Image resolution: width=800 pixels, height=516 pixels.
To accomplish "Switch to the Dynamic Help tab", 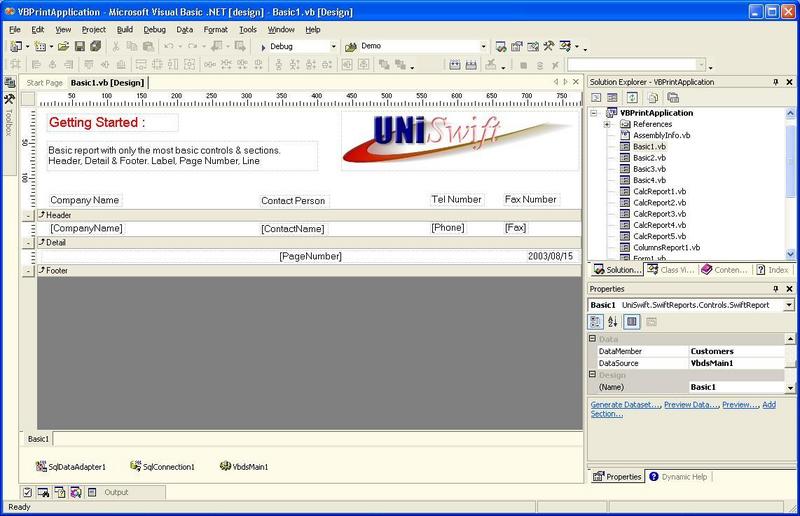I will (679, 477).
